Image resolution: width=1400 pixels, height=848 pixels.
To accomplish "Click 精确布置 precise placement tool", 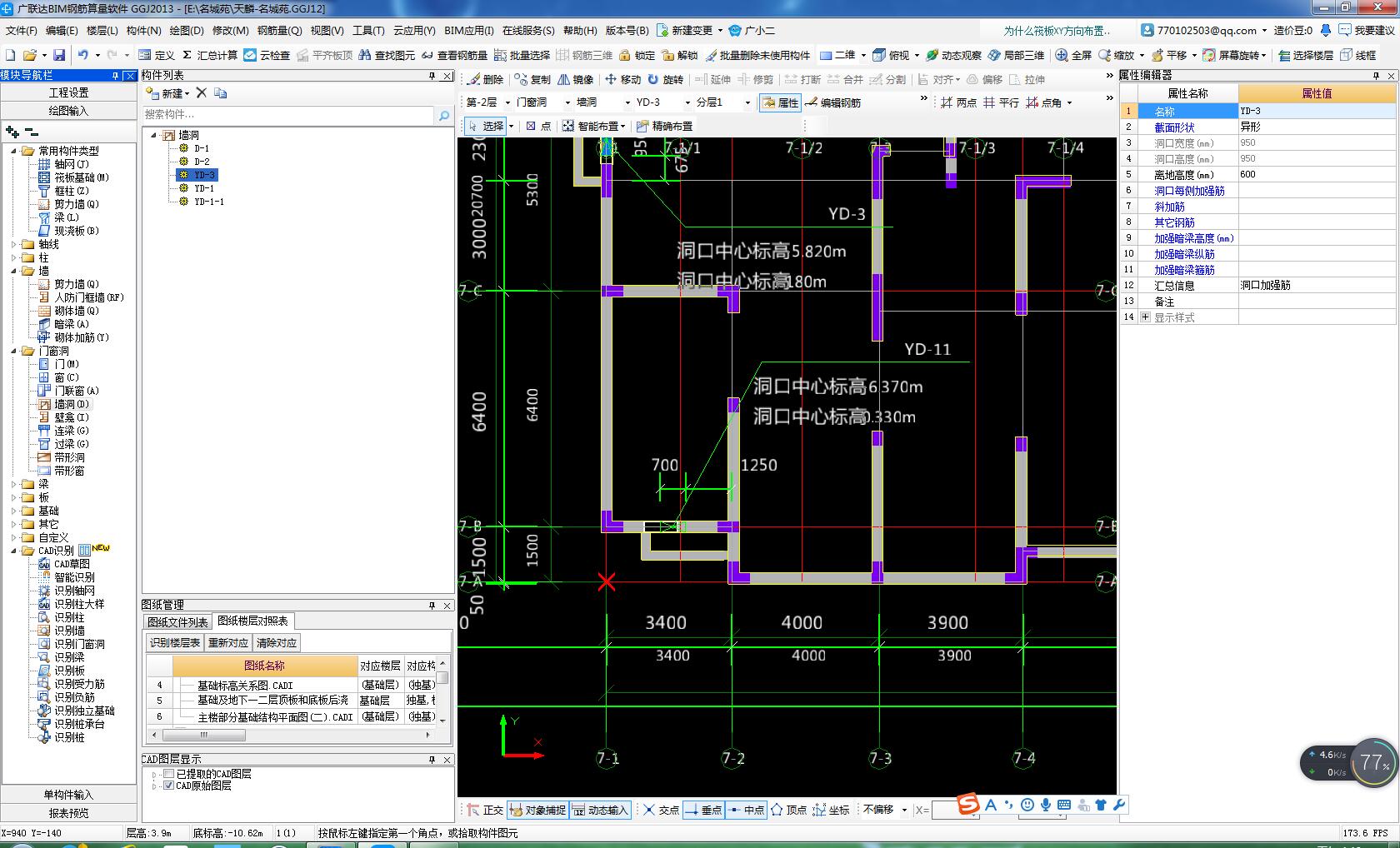I will pyautogui.click(x=664, y=126).
